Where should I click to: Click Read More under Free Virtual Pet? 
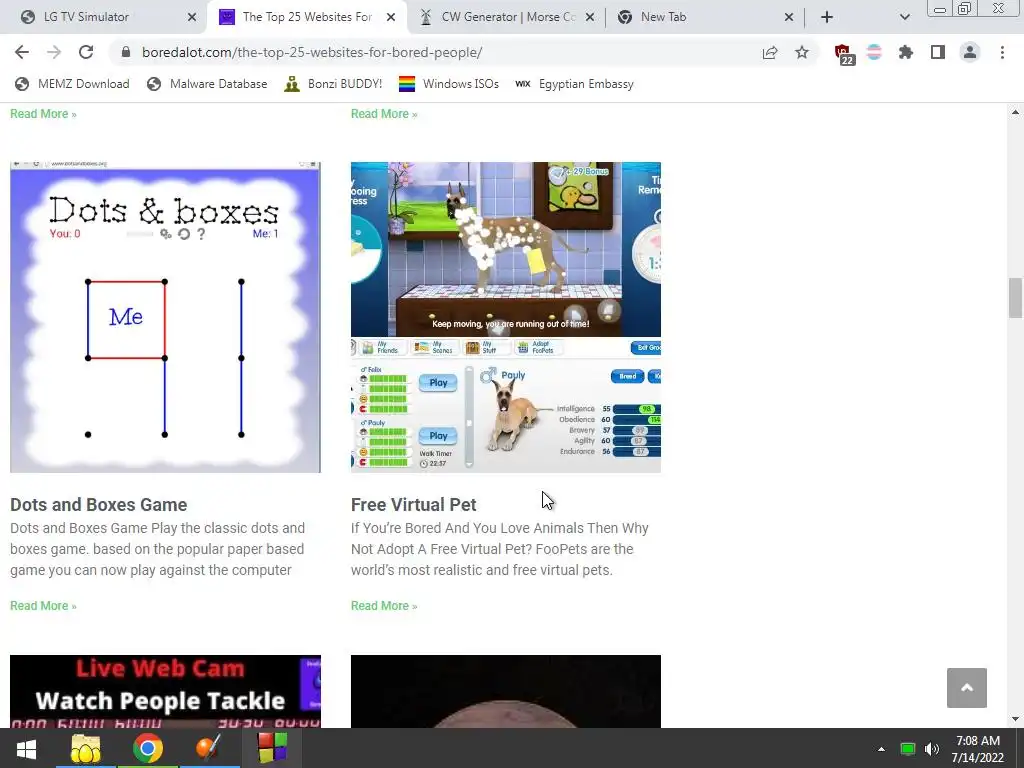point(384,606)
